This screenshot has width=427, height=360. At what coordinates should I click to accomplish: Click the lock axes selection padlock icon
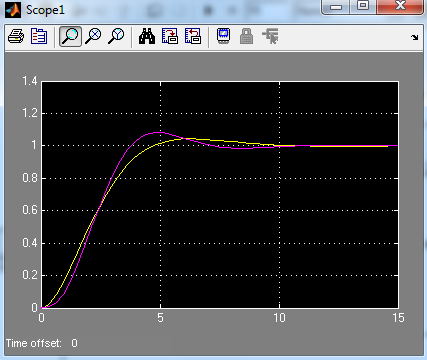click(x=246, y=36)
